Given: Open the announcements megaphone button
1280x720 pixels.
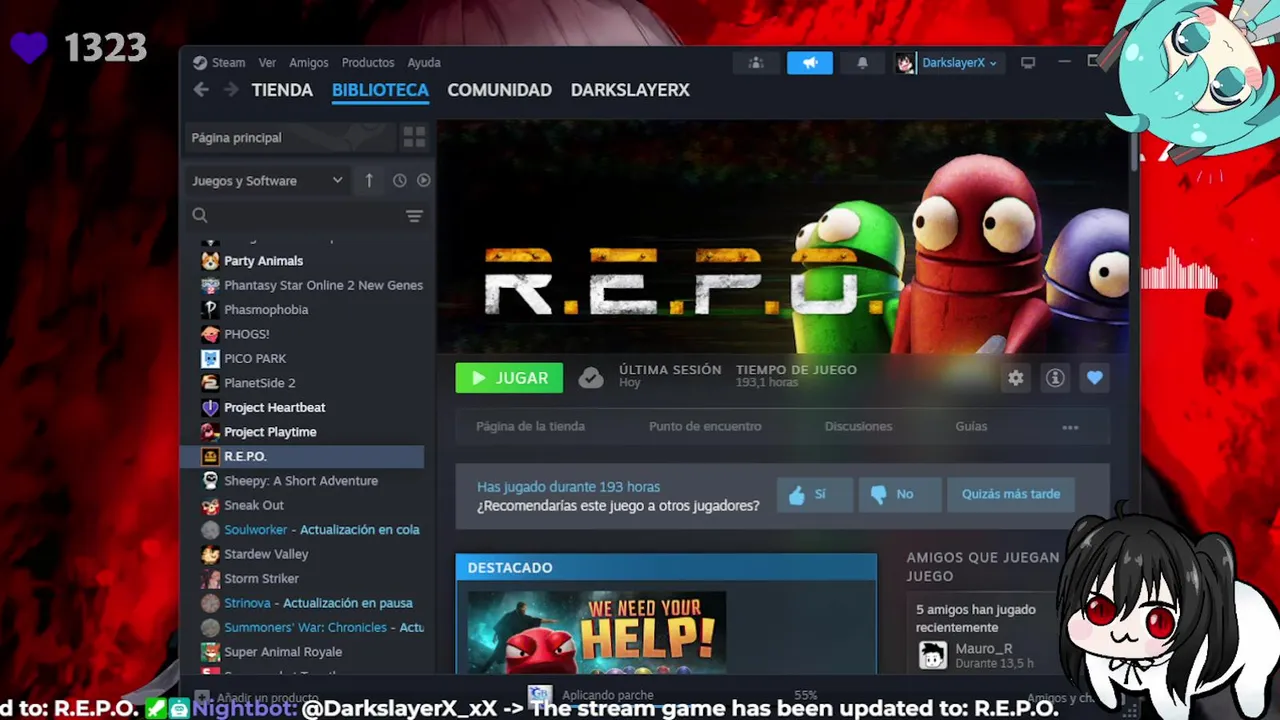Looking at the screenshot, I should [810, 63].
